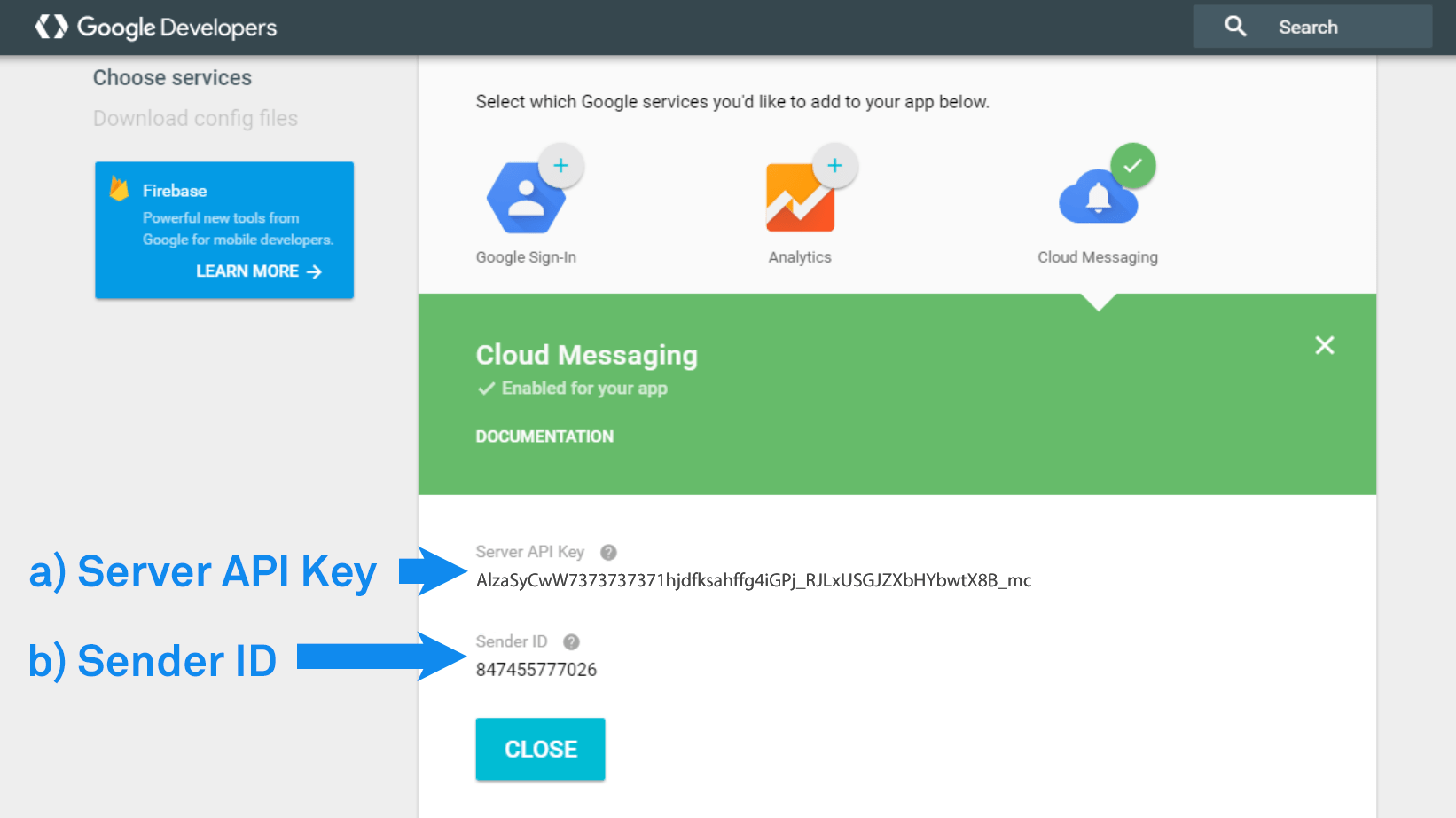Screen dimensions: 1456x818
Task: Click the Firebase flame icon
Action: pyautogui.click(x=119, y=188)
